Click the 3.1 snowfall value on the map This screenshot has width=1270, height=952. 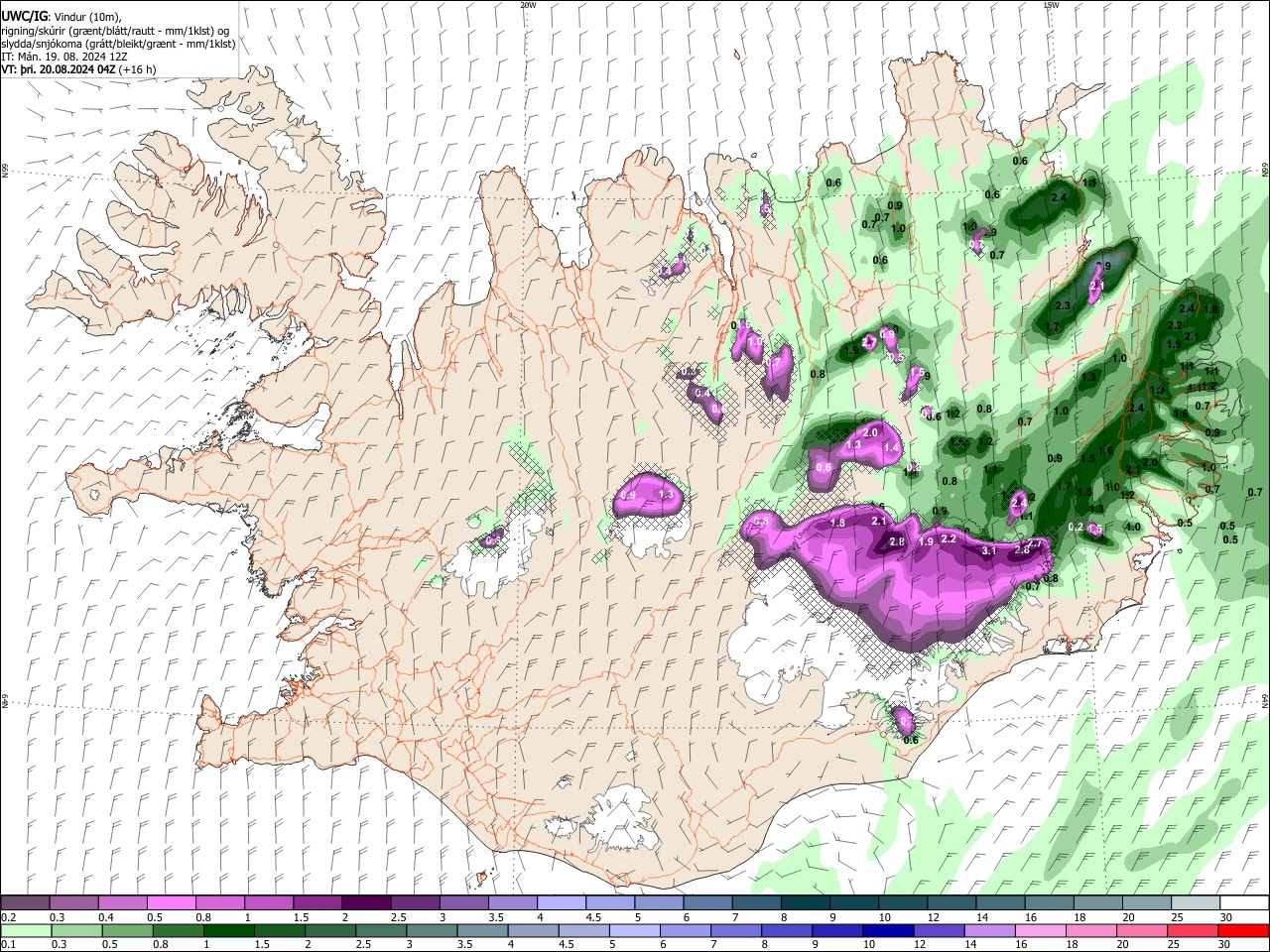(x=988, y=550)
